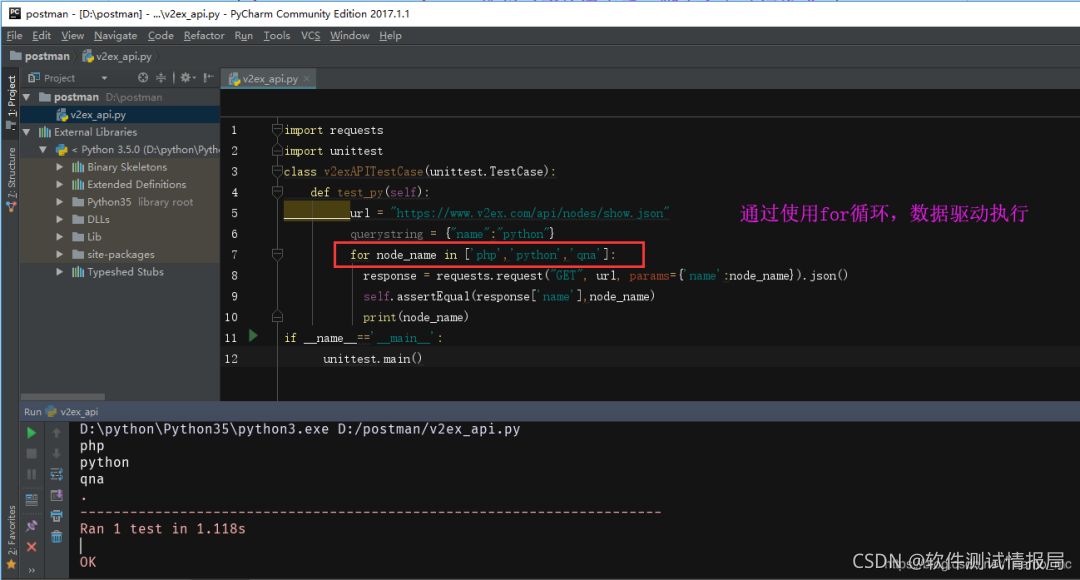Toggle pin tab in Run panel

[32, 525]
